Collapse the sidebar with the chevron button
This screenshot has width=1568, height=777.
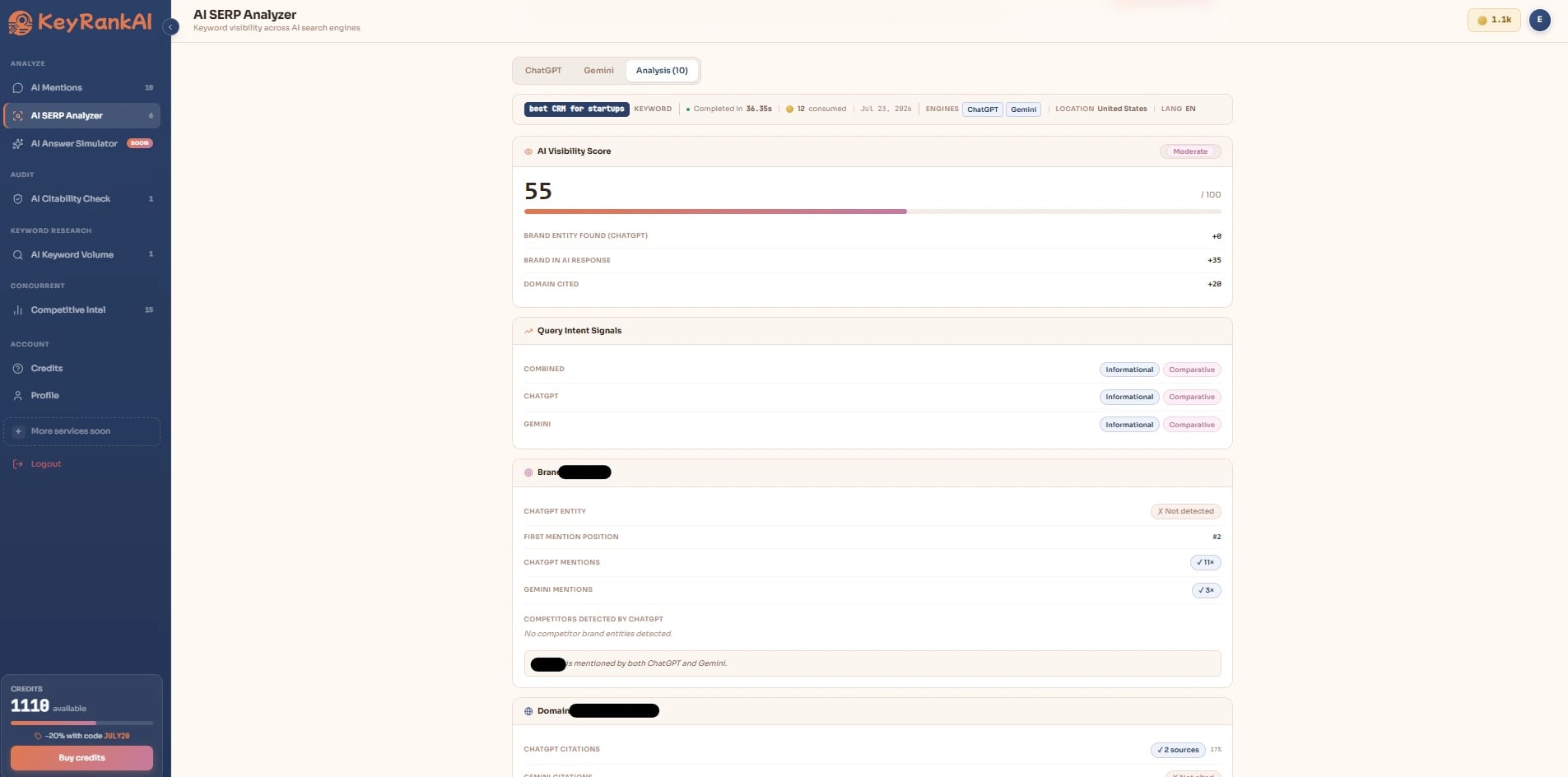[x=170, y=27]
